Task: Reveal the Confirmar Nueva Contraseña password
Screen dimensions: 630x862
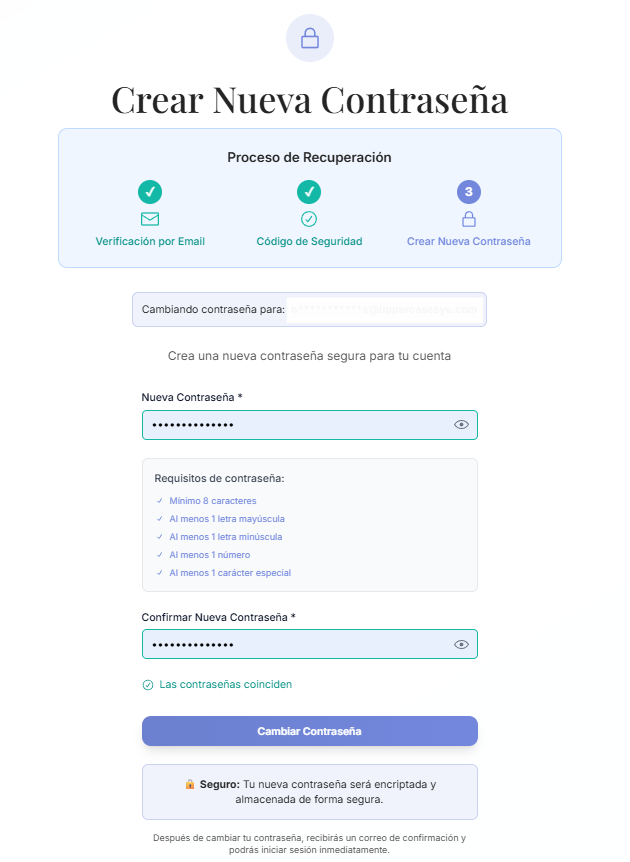Action: 461,645
